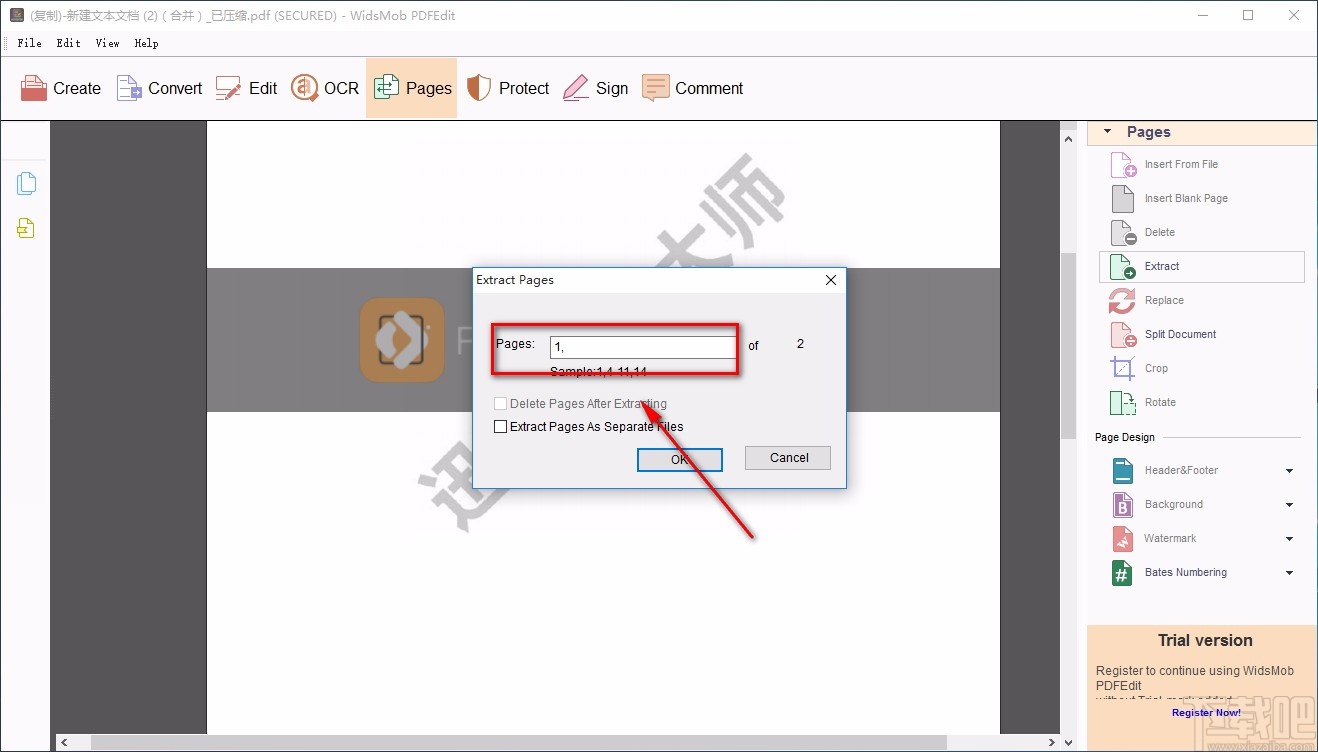Image resolution: width=1318 pixels, height=752 pixels.
Task: Select the Split Document tool
Action: pyautogui.click(x=1180, y=334)
